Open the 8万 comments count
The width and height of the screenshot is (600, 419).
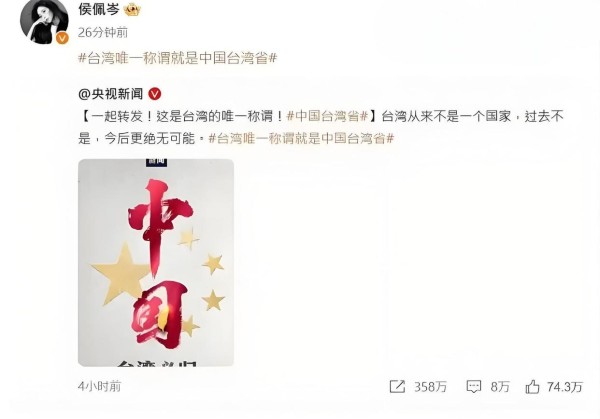pyautogui.click(x=500, y=387)
